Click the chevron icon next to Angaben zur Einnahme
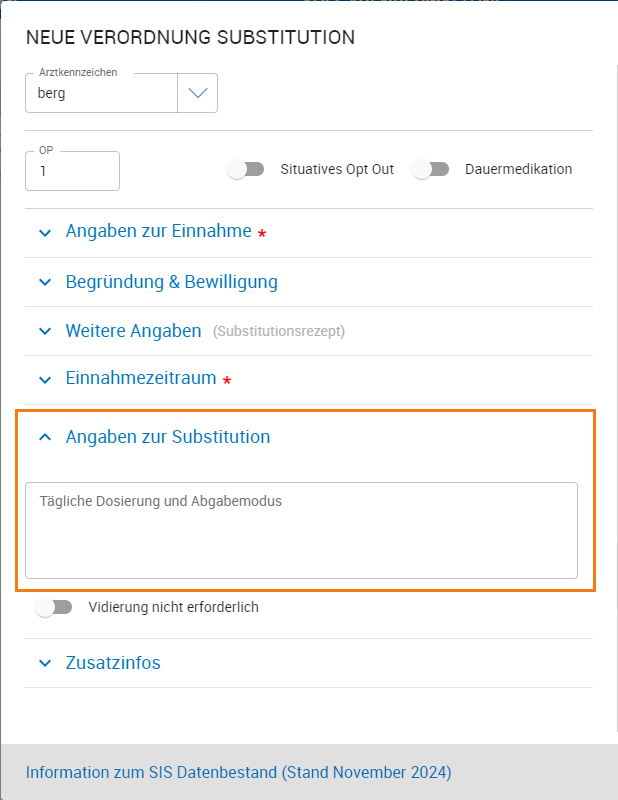618x800 pixels. pyautogui.click(x=44, y=232)
